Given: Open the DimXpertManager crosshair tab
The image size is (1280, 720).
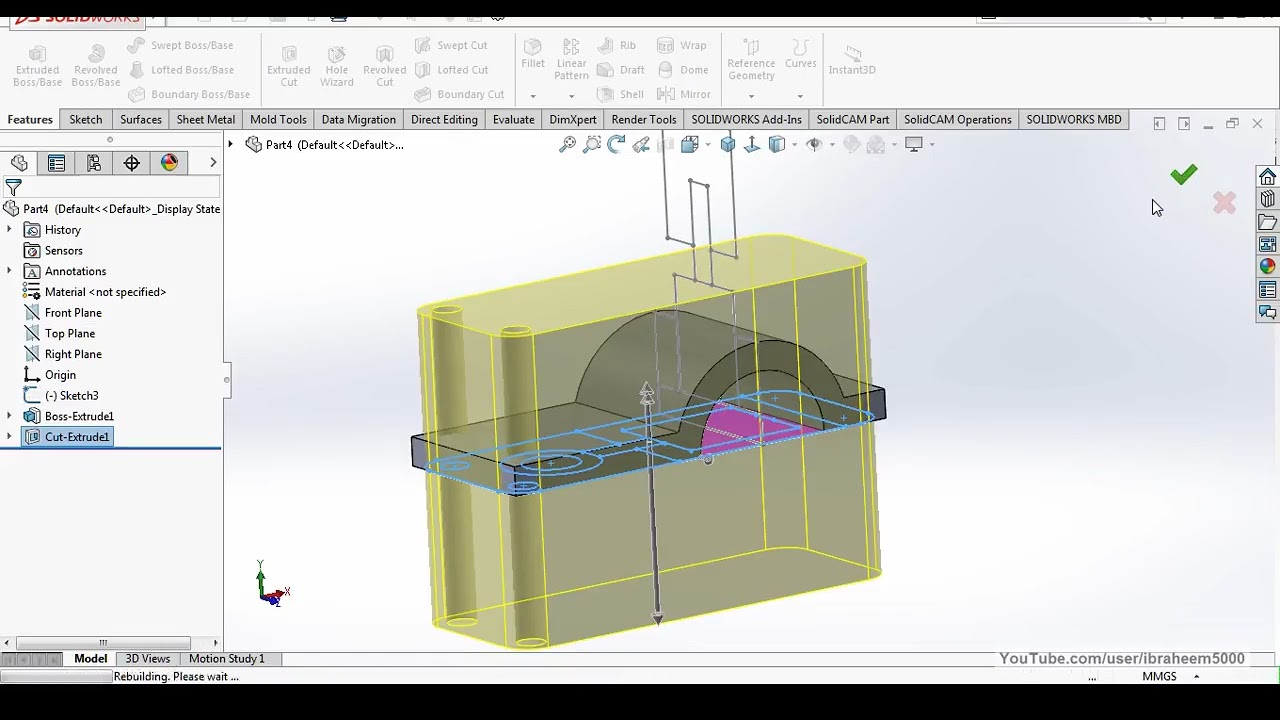Looking at the screenshot, I should point(131,163).
